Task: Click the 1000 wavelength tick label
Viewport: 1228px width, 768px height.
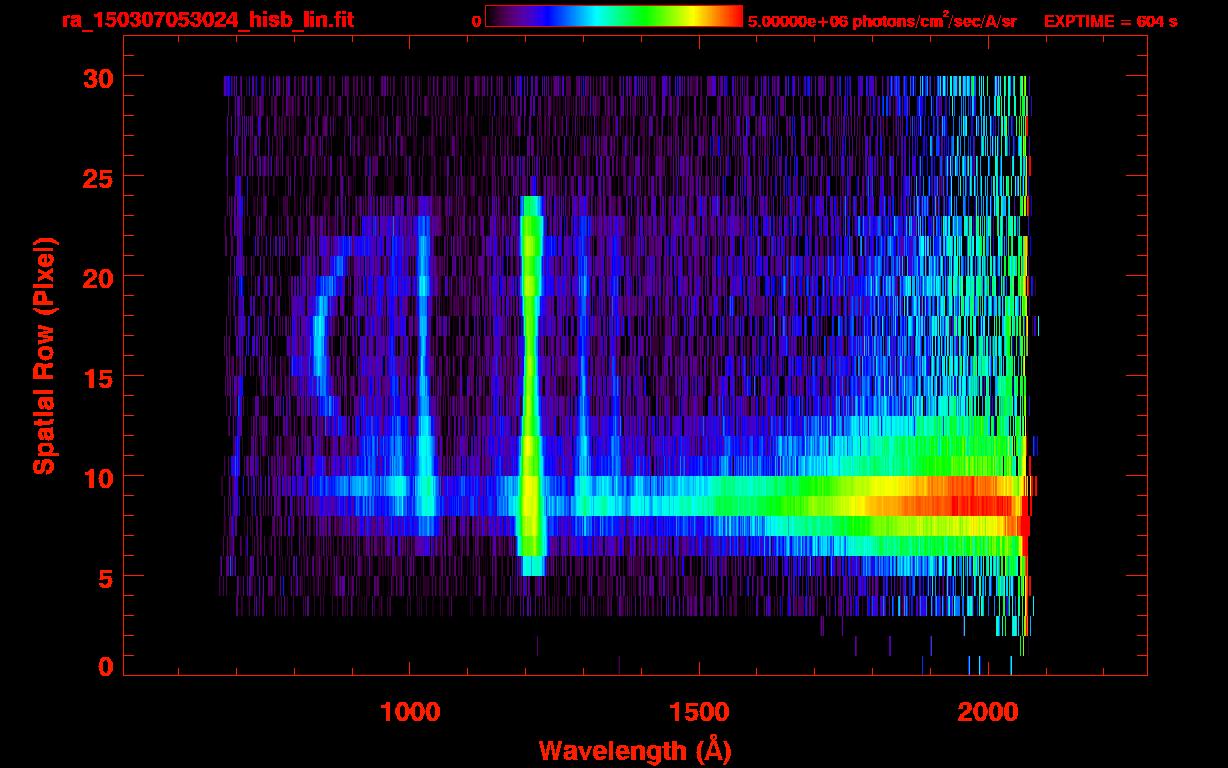Action: (410, 712)
